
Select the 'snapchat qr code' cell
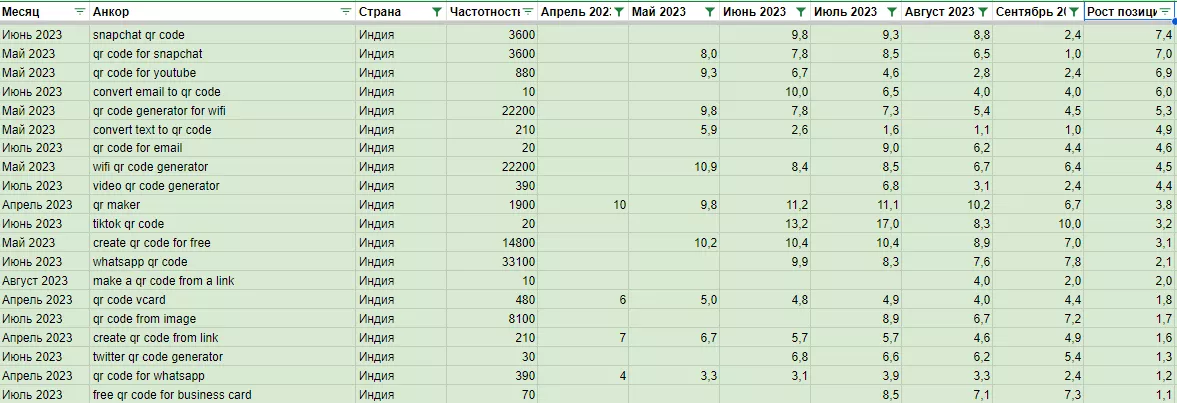pyautogui.click(x=222, y=35)
